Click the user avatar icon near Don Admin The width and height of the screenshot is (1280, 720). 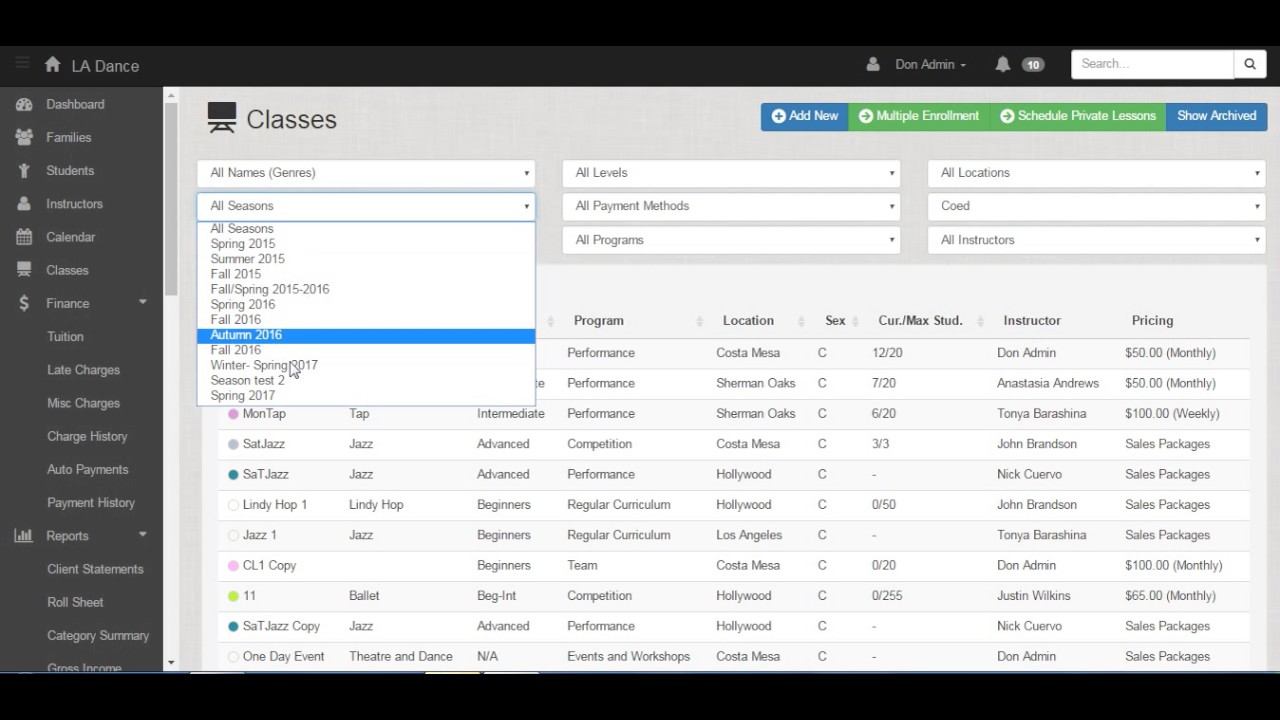873,64
